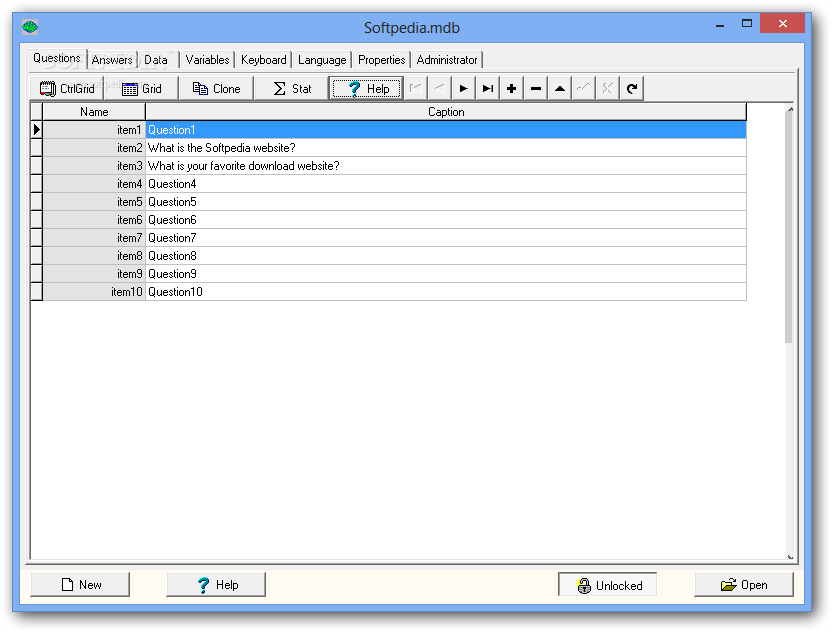Viewport: 832px width, 632px height.
Task: Click the Caption column header
Action: click(446, 112)
